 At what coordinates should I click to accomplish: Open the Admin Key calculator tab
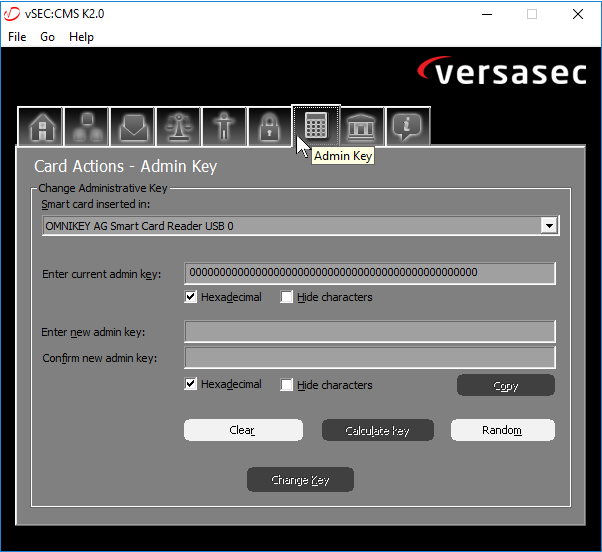[x=316, y=125]
